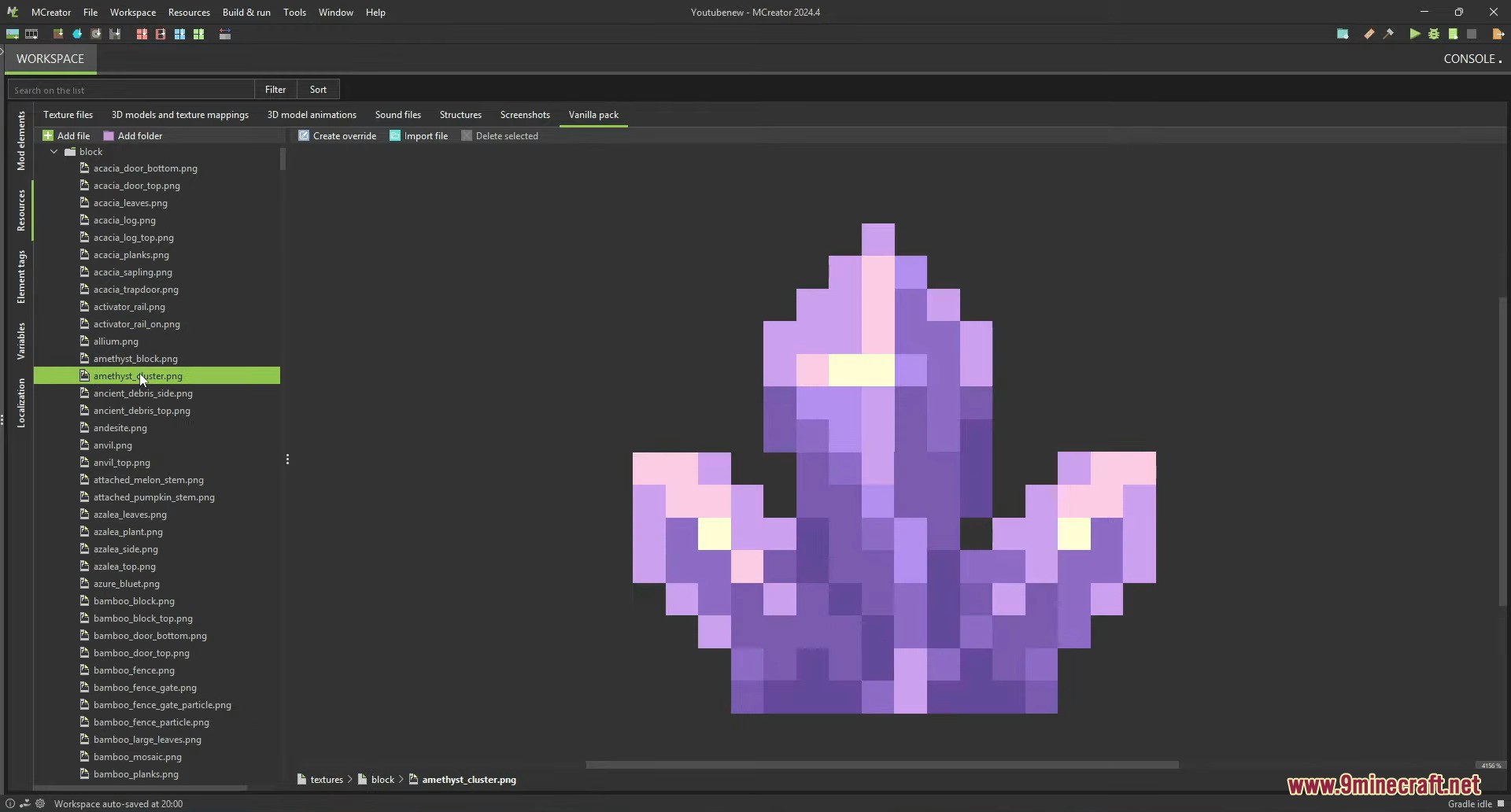
Task: Select bamboo_mosaic.png file
Action: point(138,757)
